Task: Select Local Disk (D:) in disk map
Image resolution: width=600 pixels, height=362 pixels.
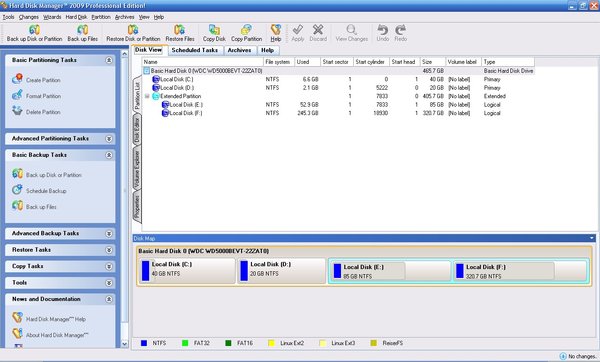Action: pos(281,271)
